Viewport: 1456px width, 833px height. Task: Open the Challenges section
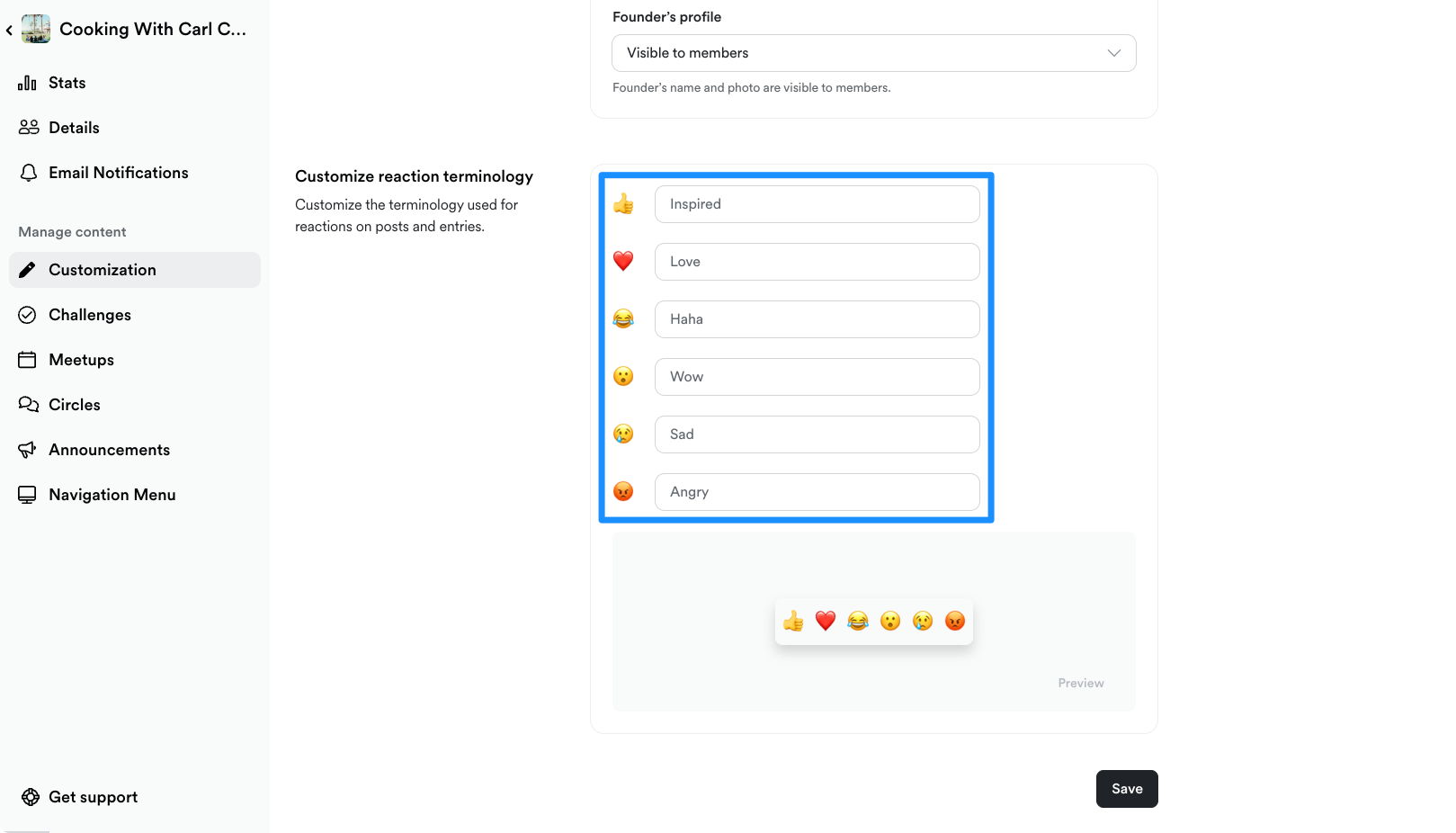(x=89, y=315)
